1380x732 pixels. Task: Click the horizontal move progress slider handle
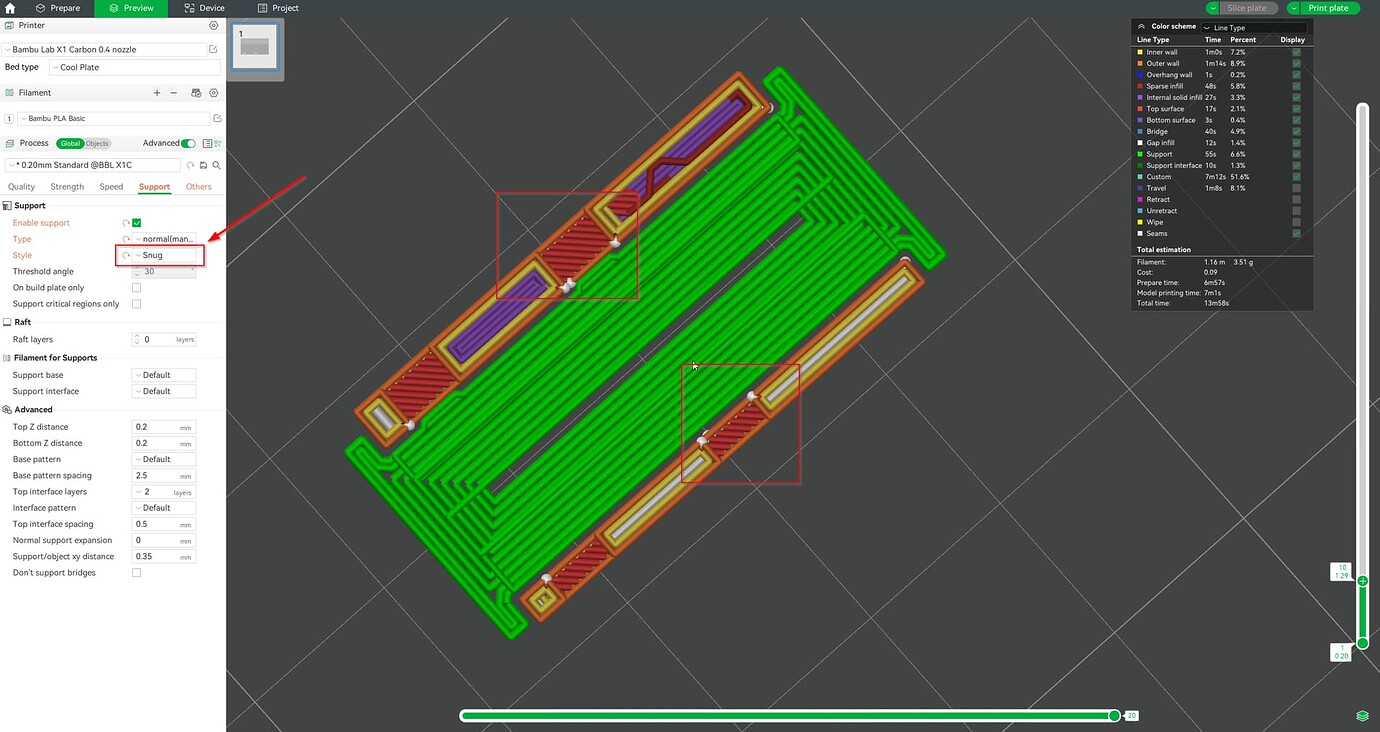point(1114,716)
